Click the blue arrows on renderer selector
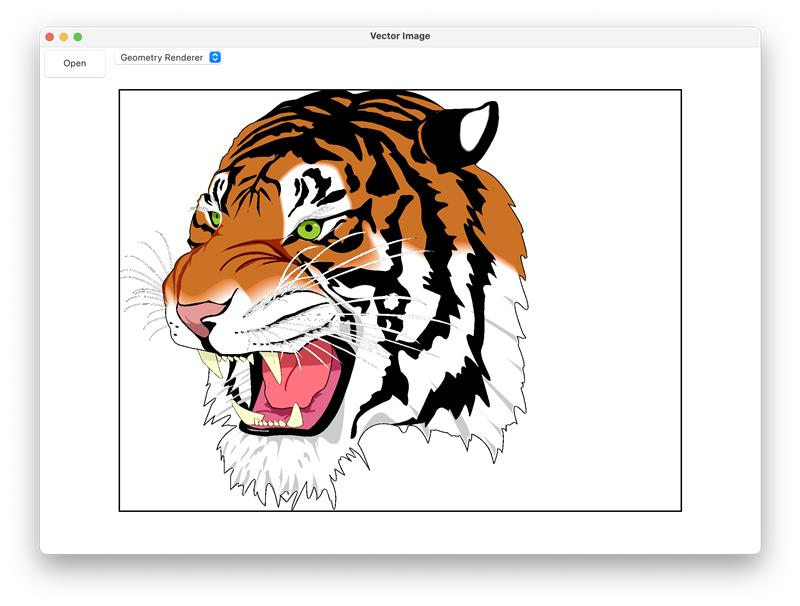Screen dimensions: 800x606 click(x=215, y=58)
